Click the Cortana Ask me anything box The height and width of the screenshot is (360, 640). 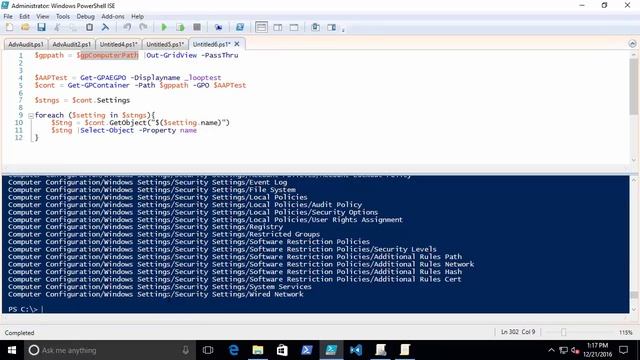point(110,350)
